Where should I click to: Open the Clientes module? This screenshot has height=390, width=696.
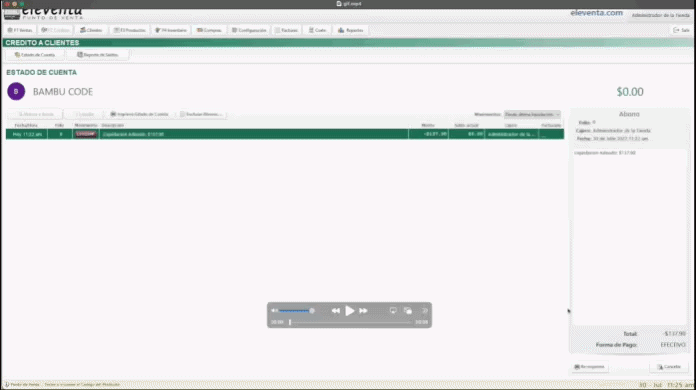(91, 30)
